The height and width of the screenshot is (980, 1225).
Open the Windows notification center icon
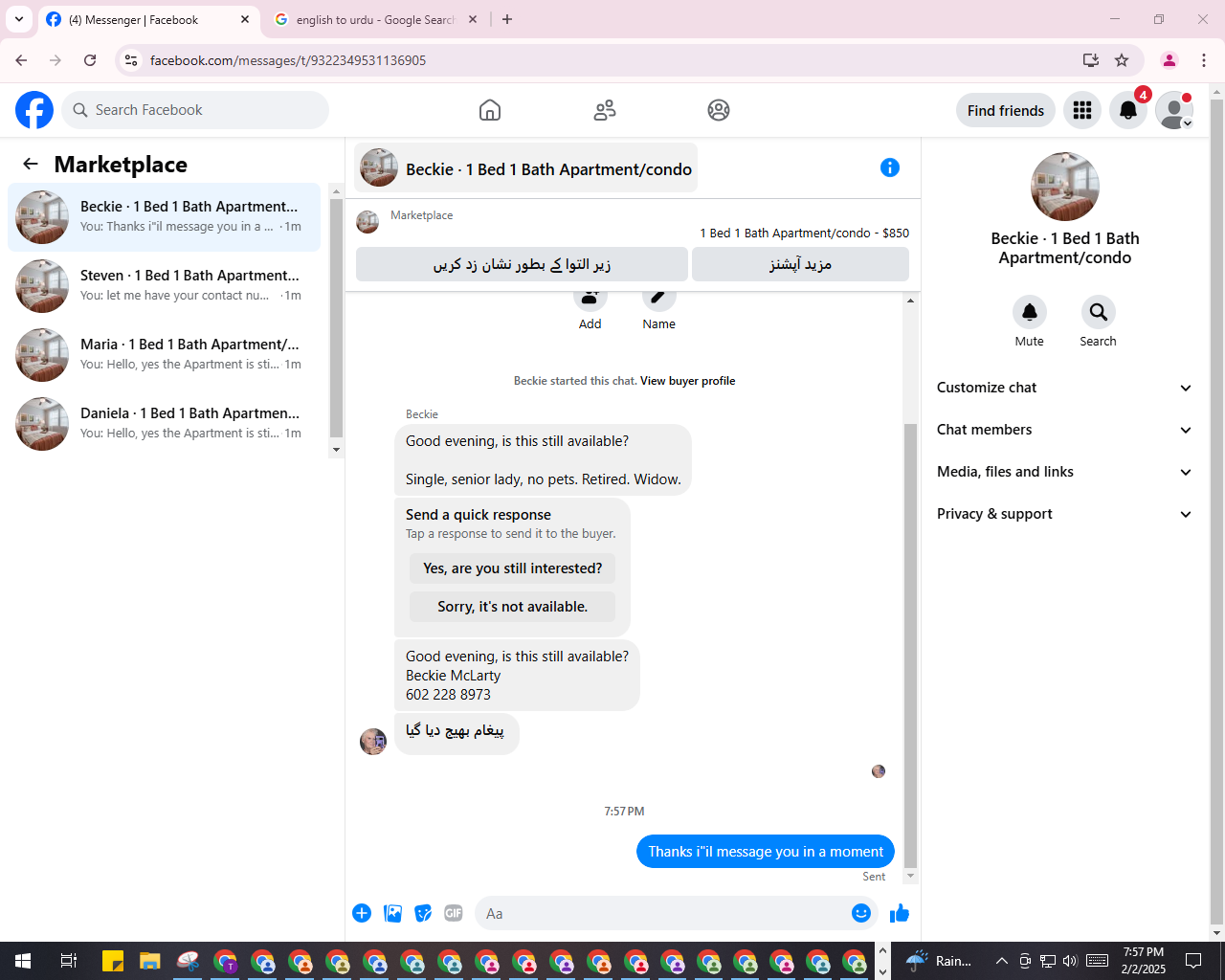click(1193, 961)
